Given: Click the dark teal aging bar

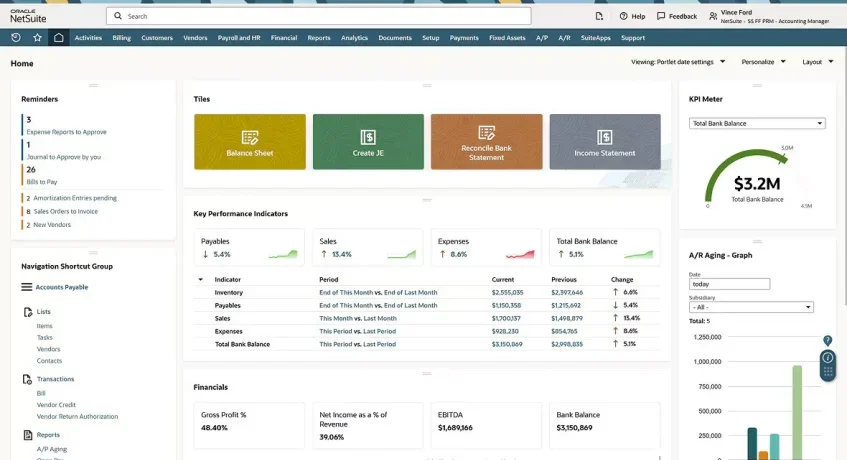Looking at the screenshot, I should [752, 444].
